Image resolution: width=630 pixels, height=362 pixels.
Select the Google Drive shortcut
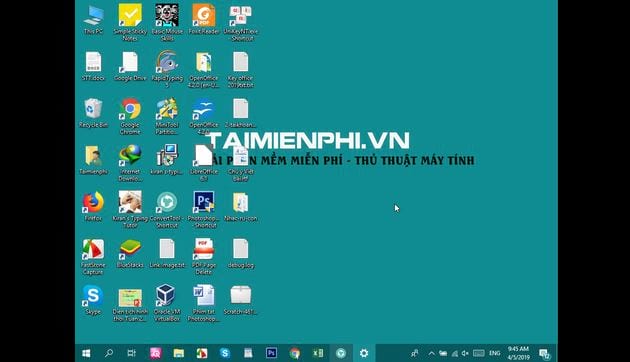pos(130,66)
